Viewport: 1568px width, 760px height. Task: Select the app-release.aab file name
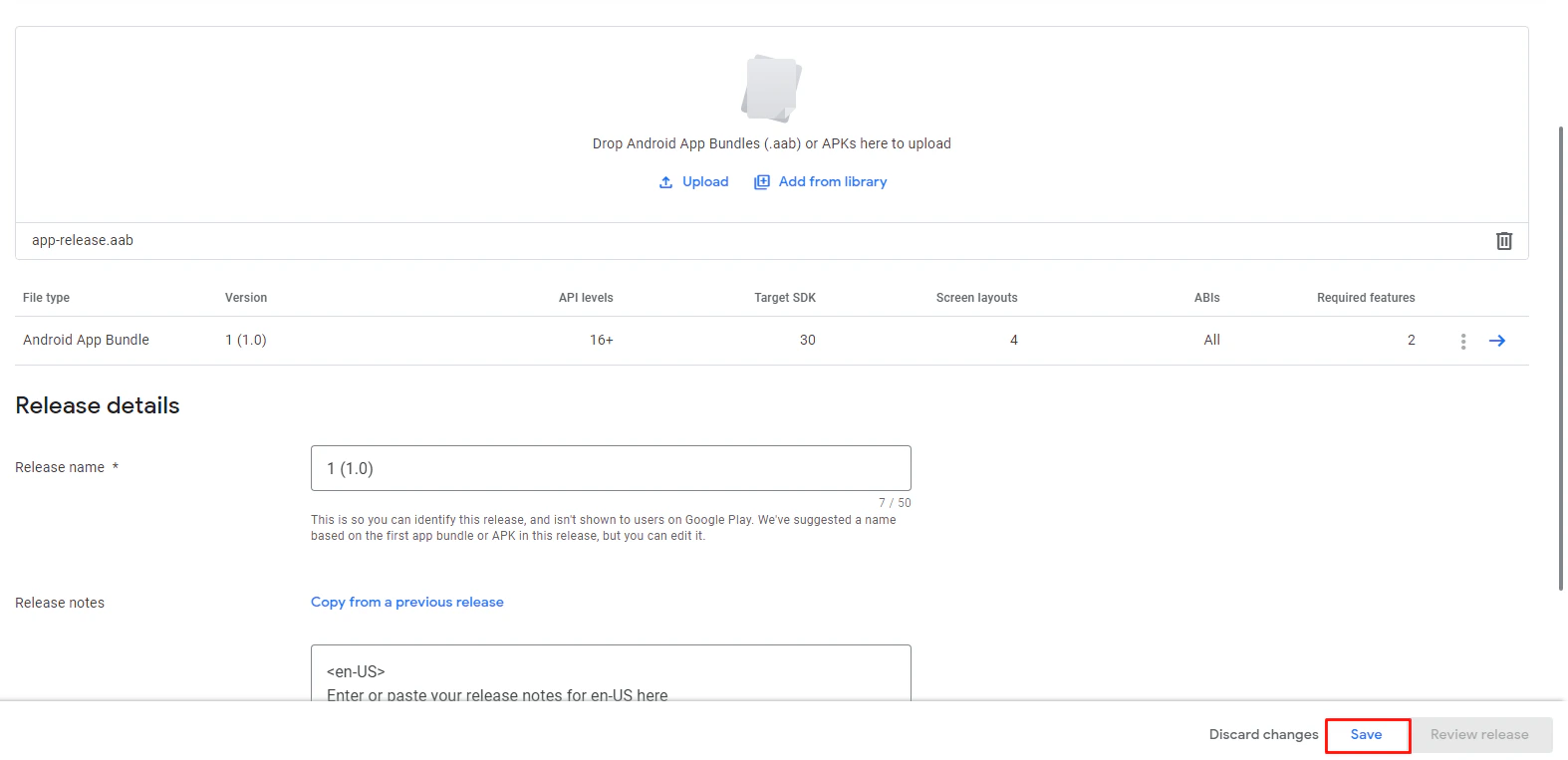[x=83, y=240]
